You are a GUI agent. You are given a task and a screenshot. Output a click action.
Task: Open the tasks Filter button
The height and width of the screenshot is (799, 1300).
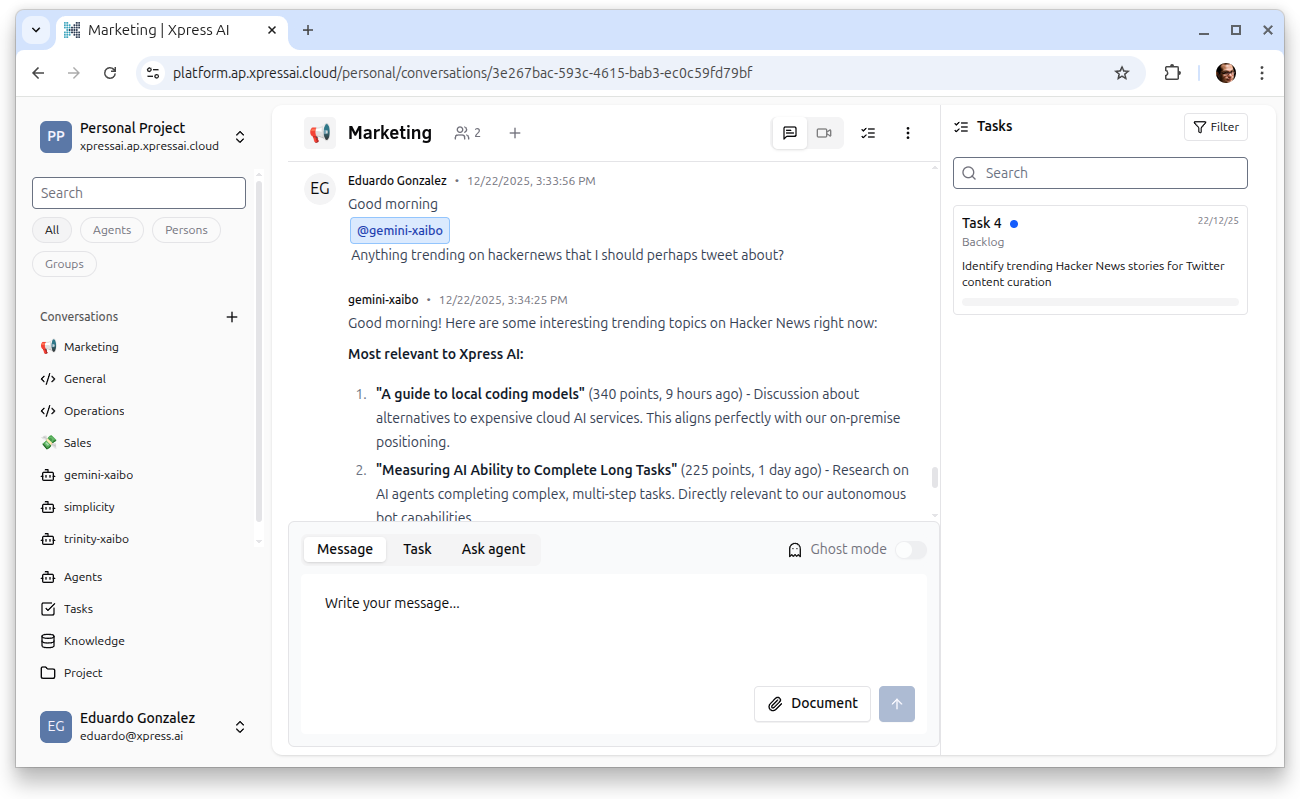(1216, 127)
